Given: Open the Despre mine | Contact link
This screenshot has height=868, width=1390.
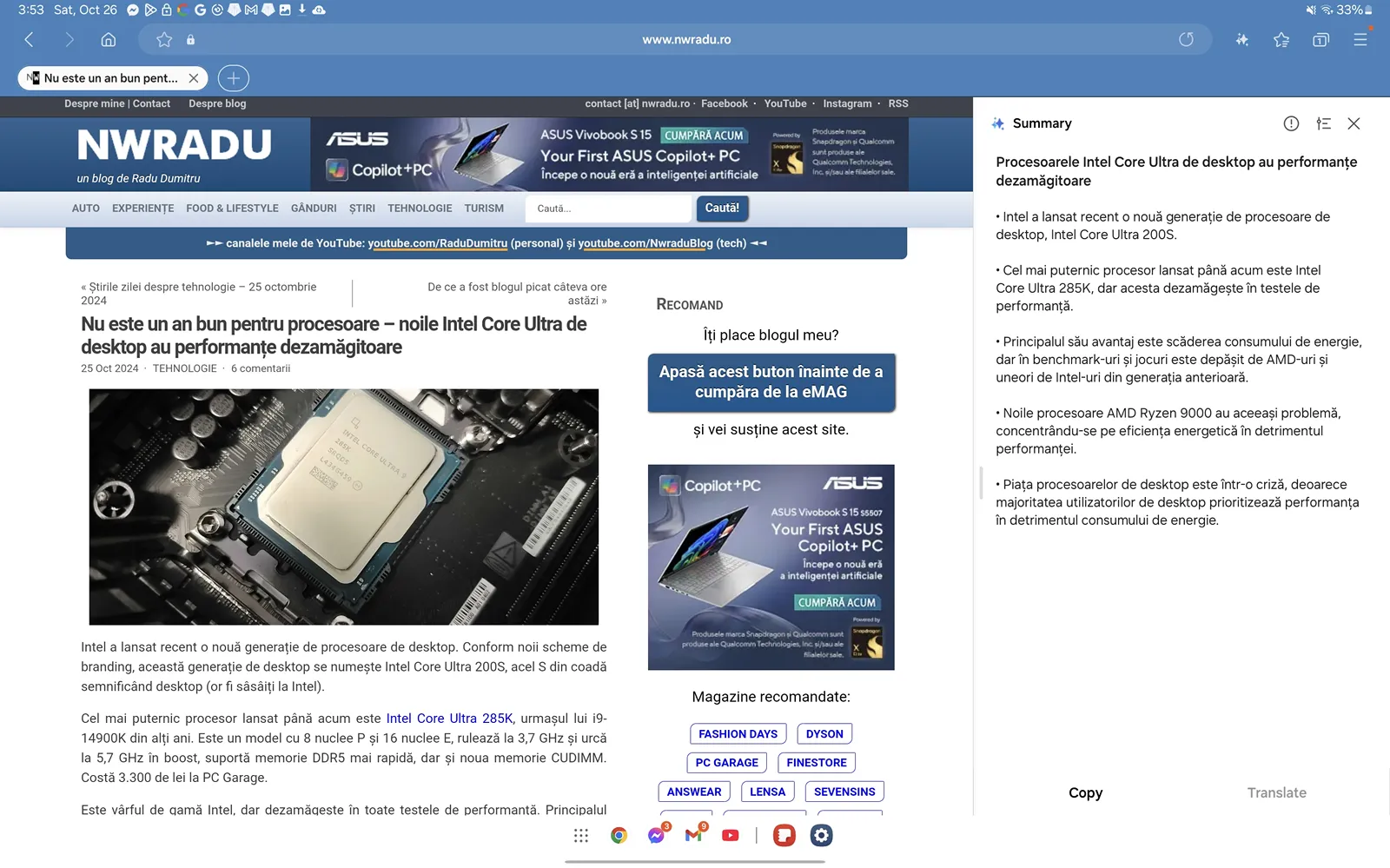Looking at the screenshot, I should click(x=117, y=103).
